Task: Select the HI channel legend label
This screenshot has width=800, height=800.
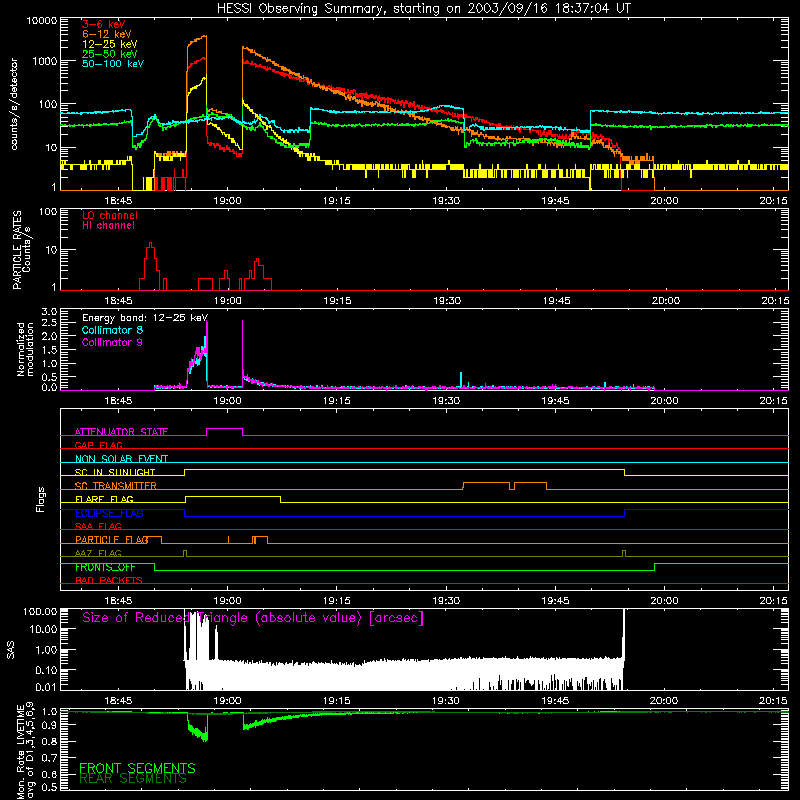Action: 108,226
